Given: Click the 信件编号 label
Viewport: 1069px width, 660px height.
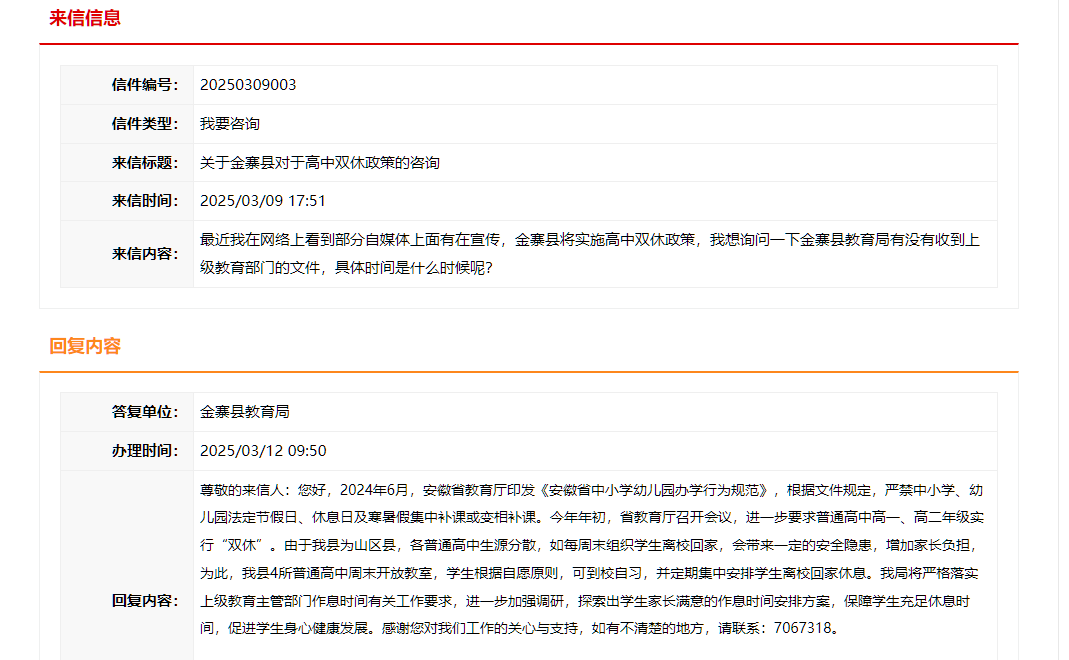Looking at the screenshot, I should point(145,85).
